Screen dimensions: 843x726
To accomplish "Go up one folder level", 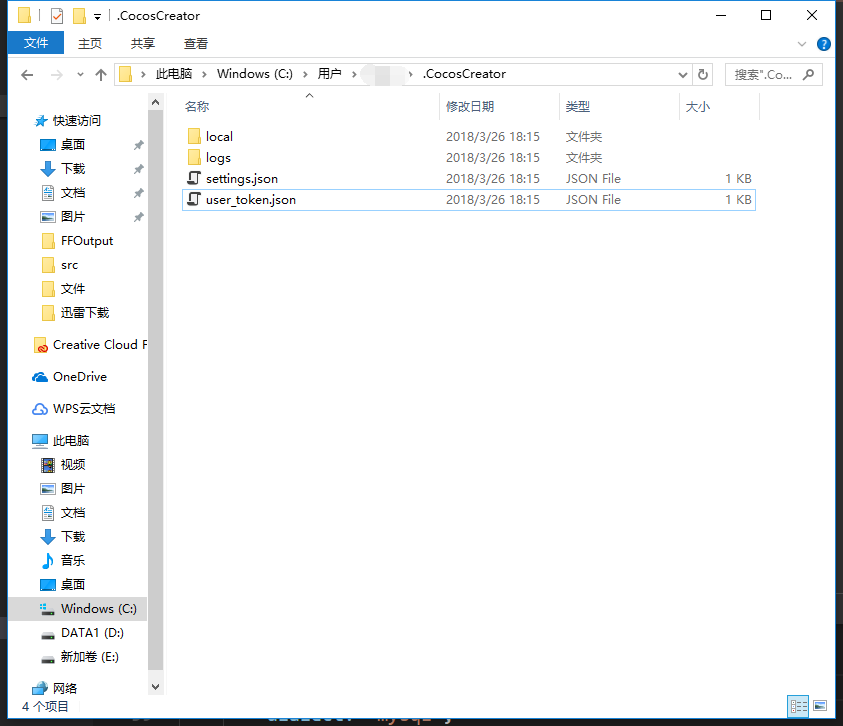I will pyautogui.click(x=101, y=75).
